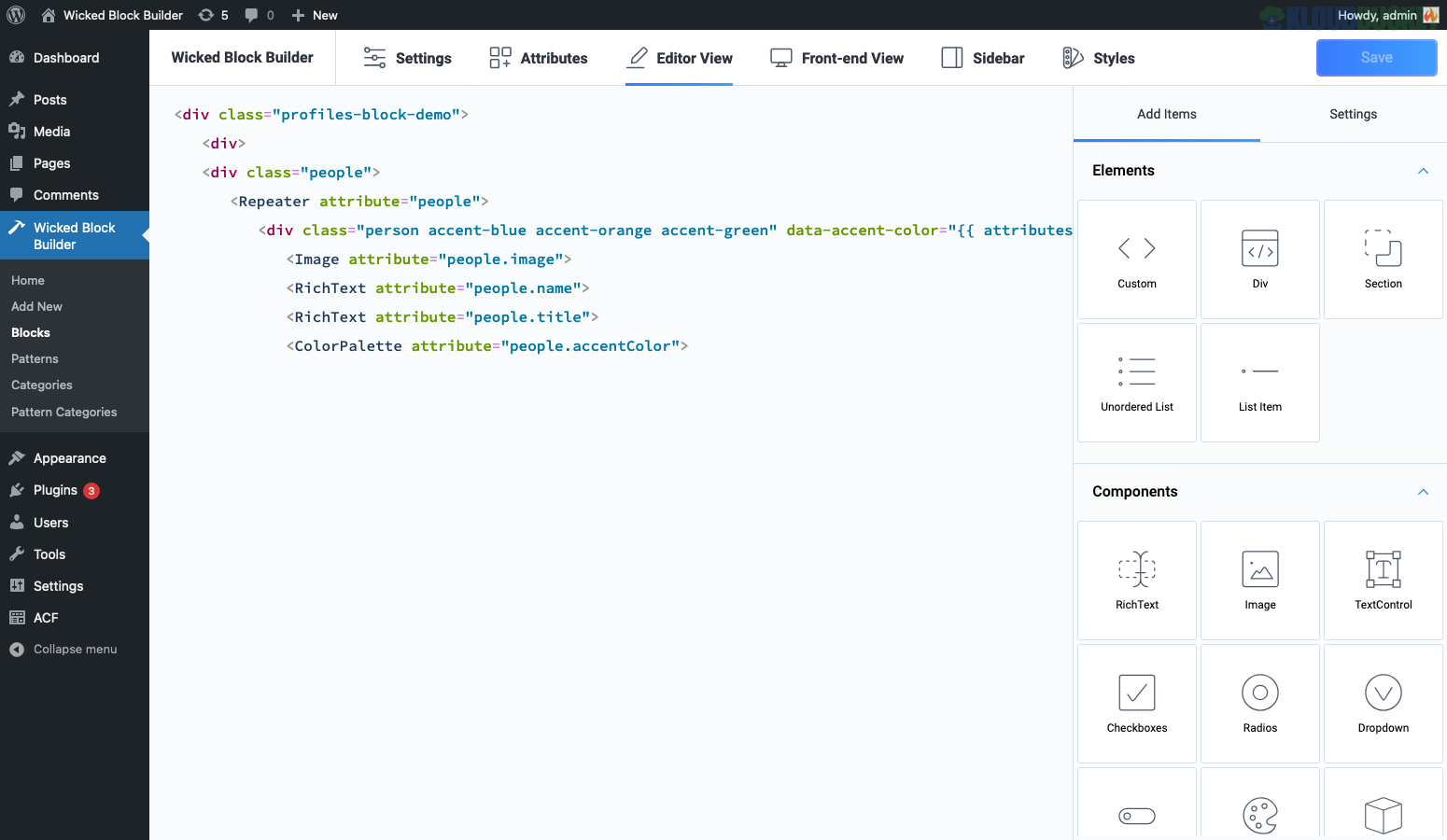Add an Image component

1259,581
